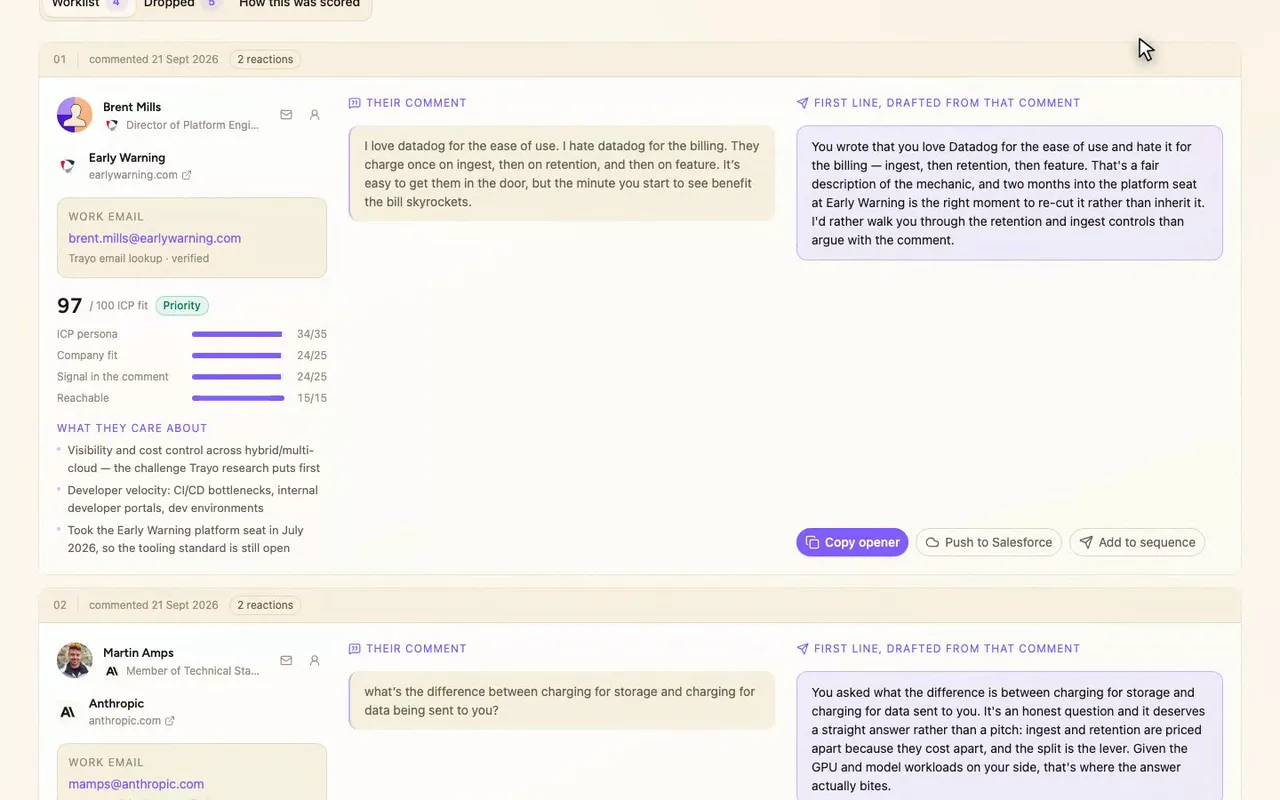1280x800 pixels.
Task: Click the Reachable score bar
Action: tap(237, 398)
